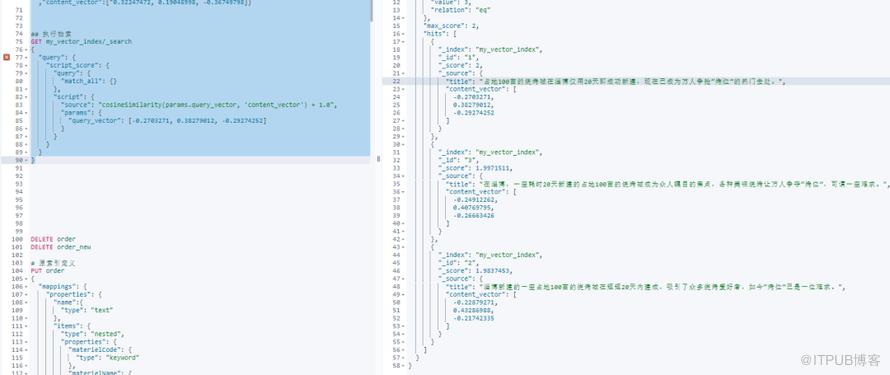
Task: Click the highlighted title line 22 in the response
Action: click(x=636, y=81)
